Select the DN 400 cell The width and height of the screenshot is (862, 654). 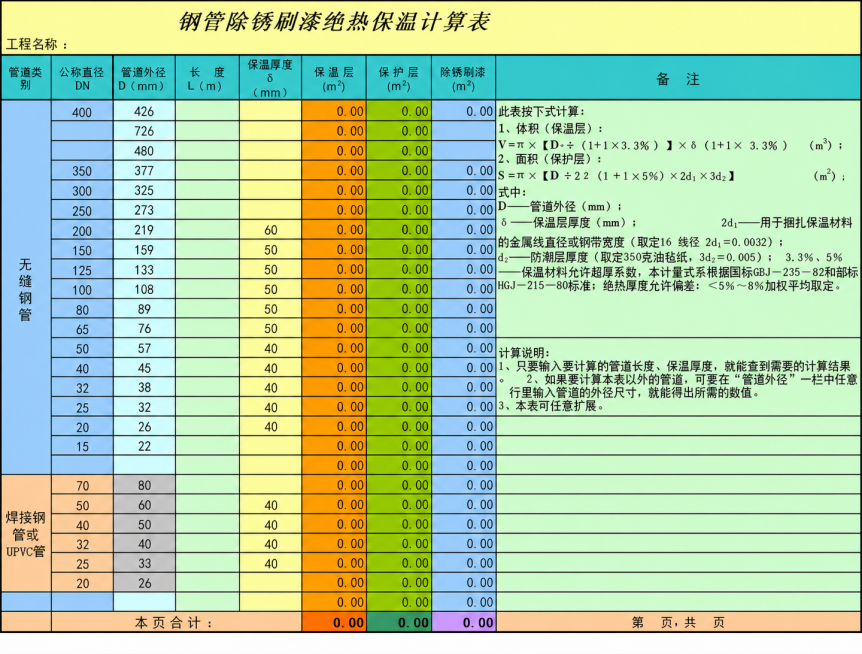point(82,112)
